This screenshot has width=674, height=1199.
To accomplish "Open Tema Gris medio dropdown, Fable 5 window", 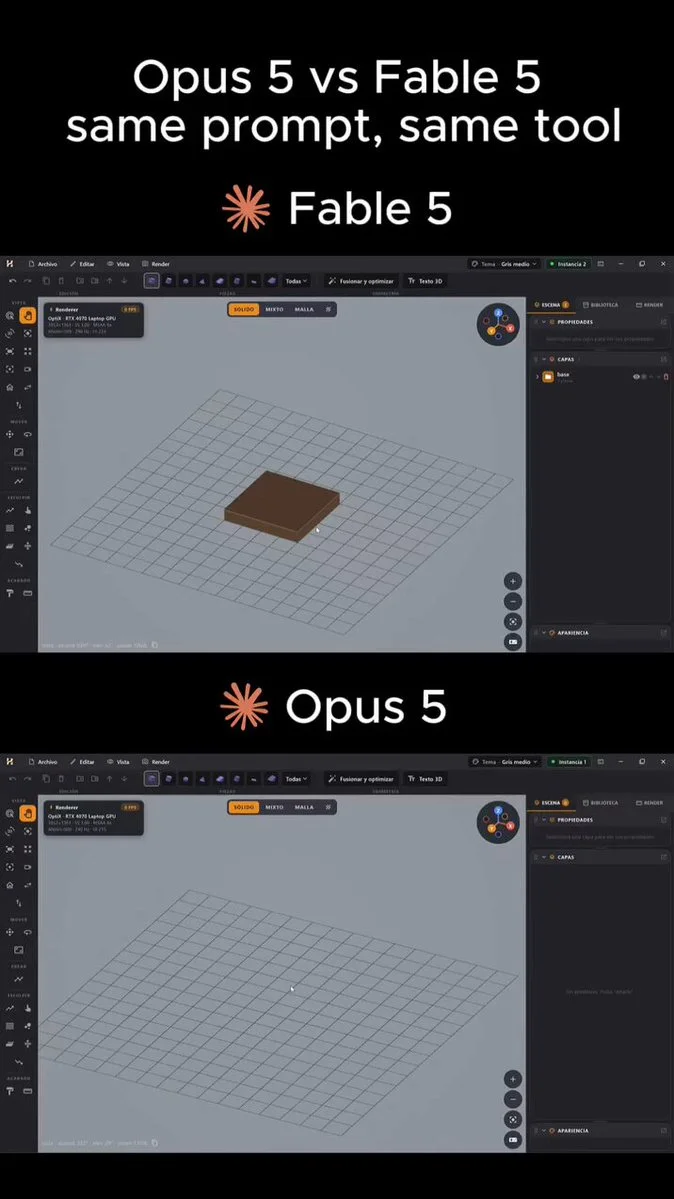I will [x=505, y=264].
